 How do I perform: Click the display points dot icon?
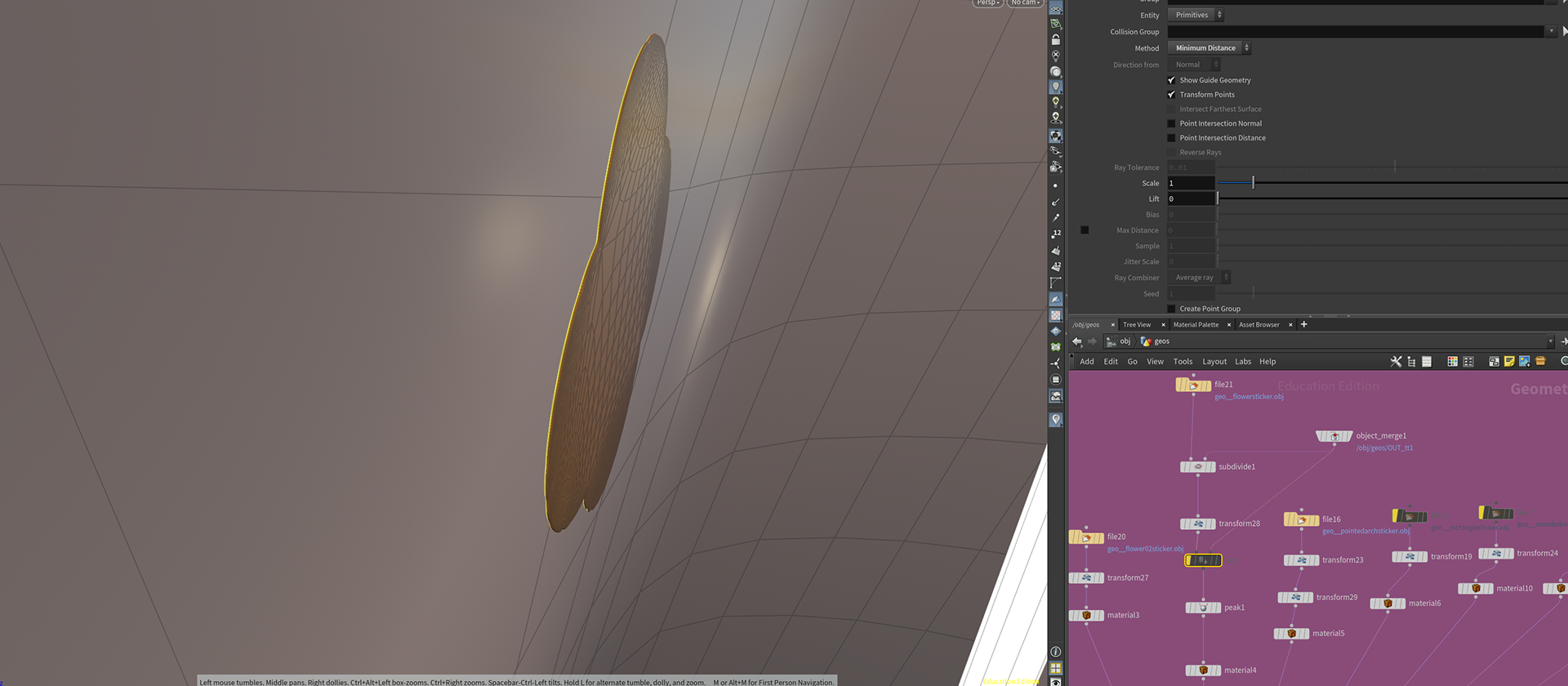coord(1056,186)
